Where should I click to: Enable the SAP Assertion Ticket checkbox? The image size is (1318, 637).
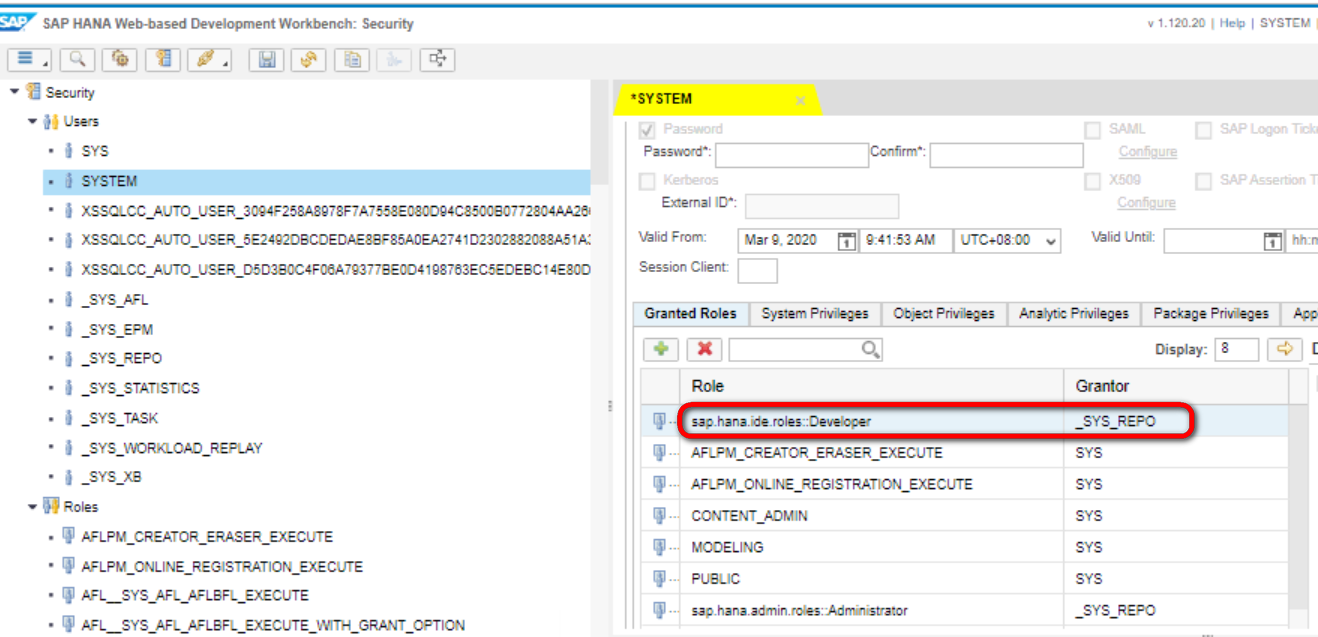(x=1203, y=180)
